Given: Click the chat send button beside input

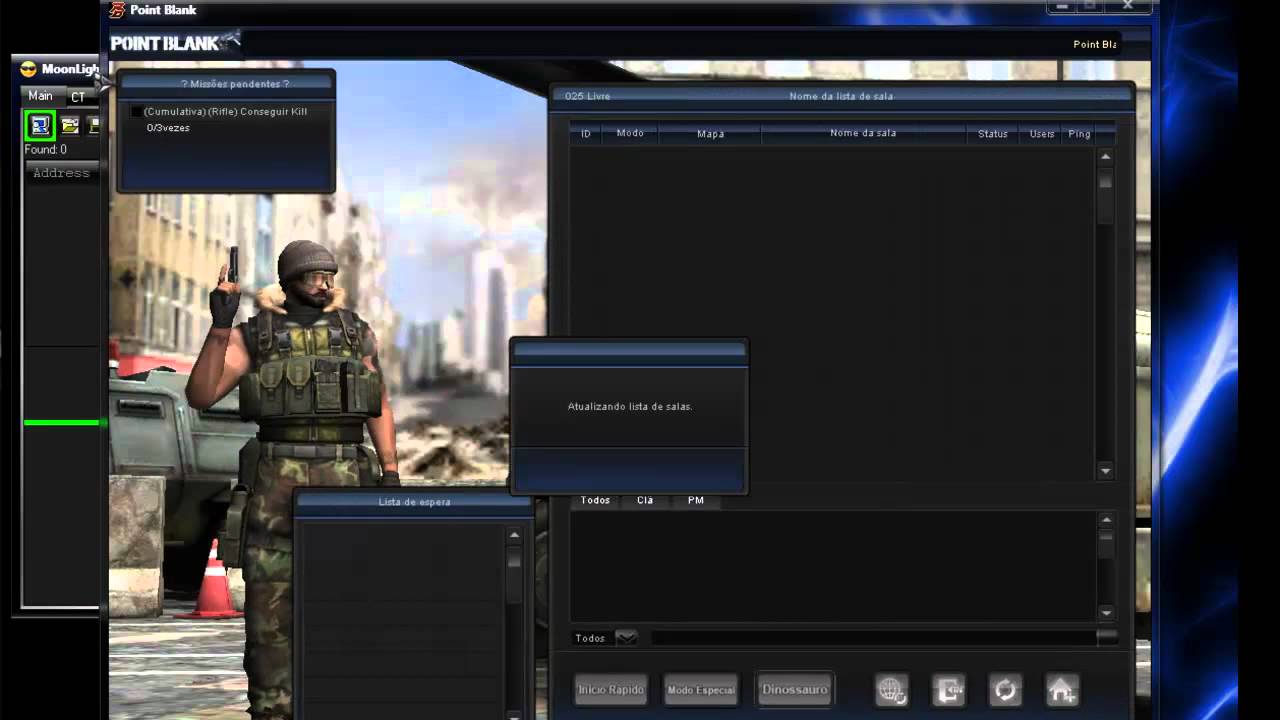Looking at the screenshot, I should pos(1107,636).
